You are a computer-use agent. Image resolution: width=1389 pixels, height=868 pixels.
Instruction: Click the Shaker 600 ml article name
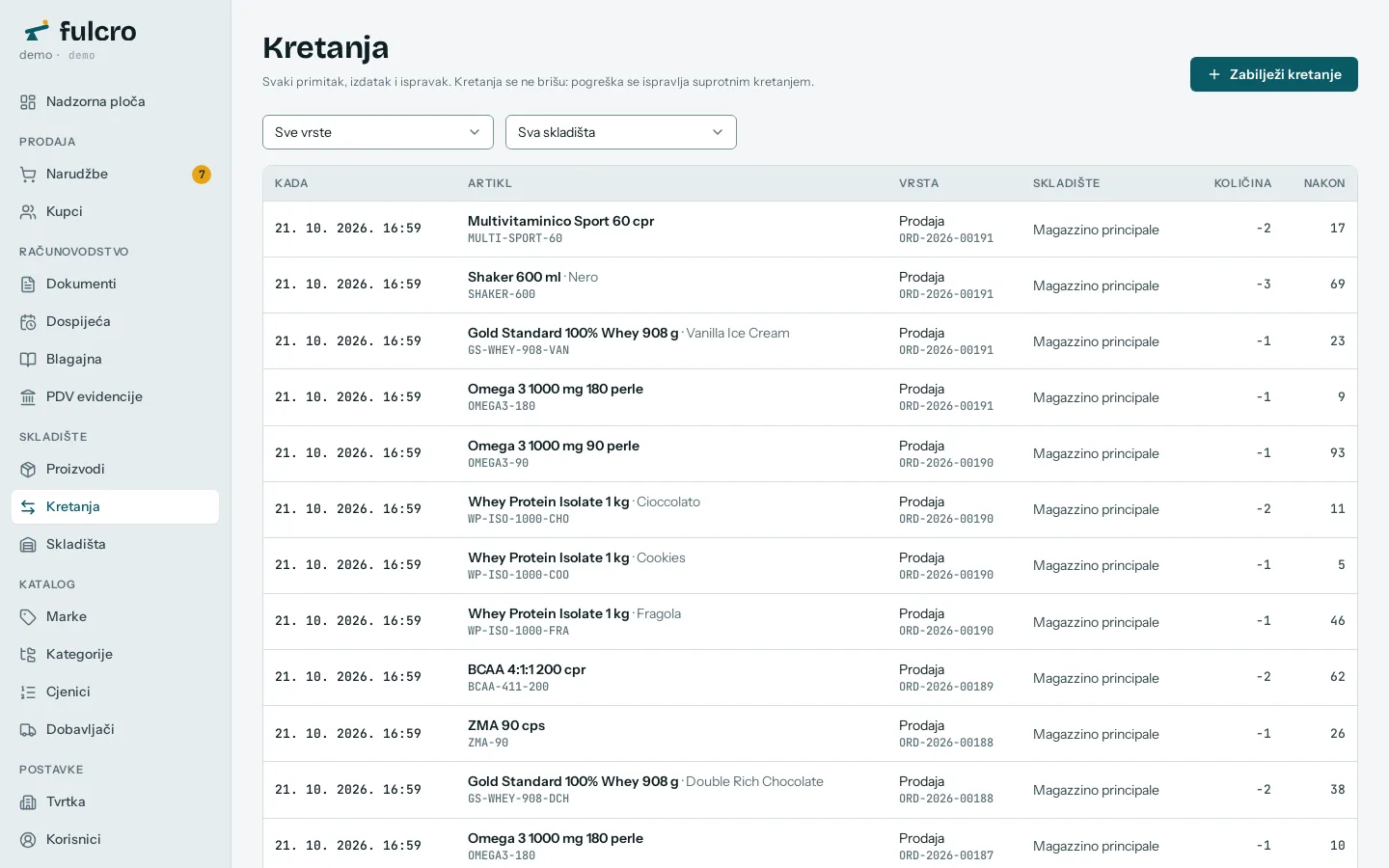[x=514, y=277]
